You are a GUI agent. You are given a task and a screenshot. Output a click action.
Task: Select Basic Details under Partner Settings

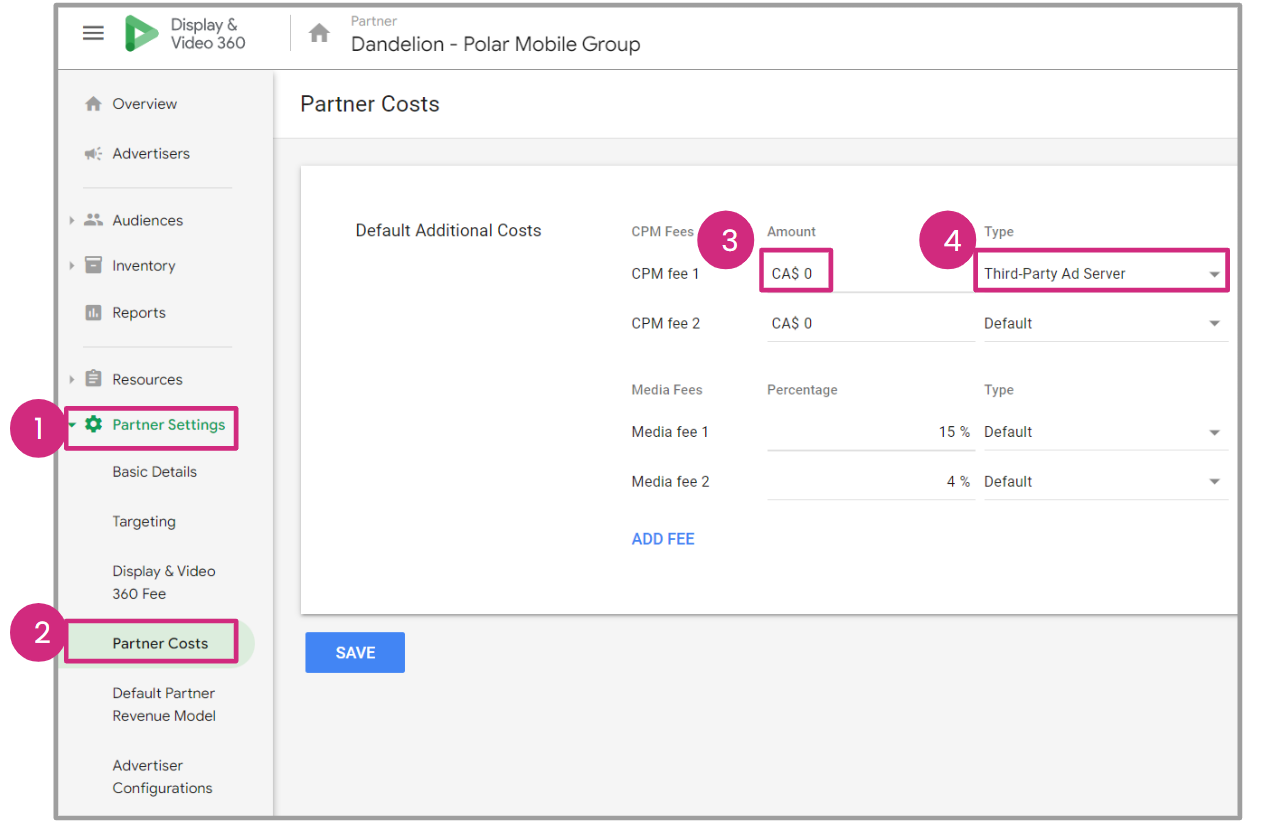coord(154,472)
